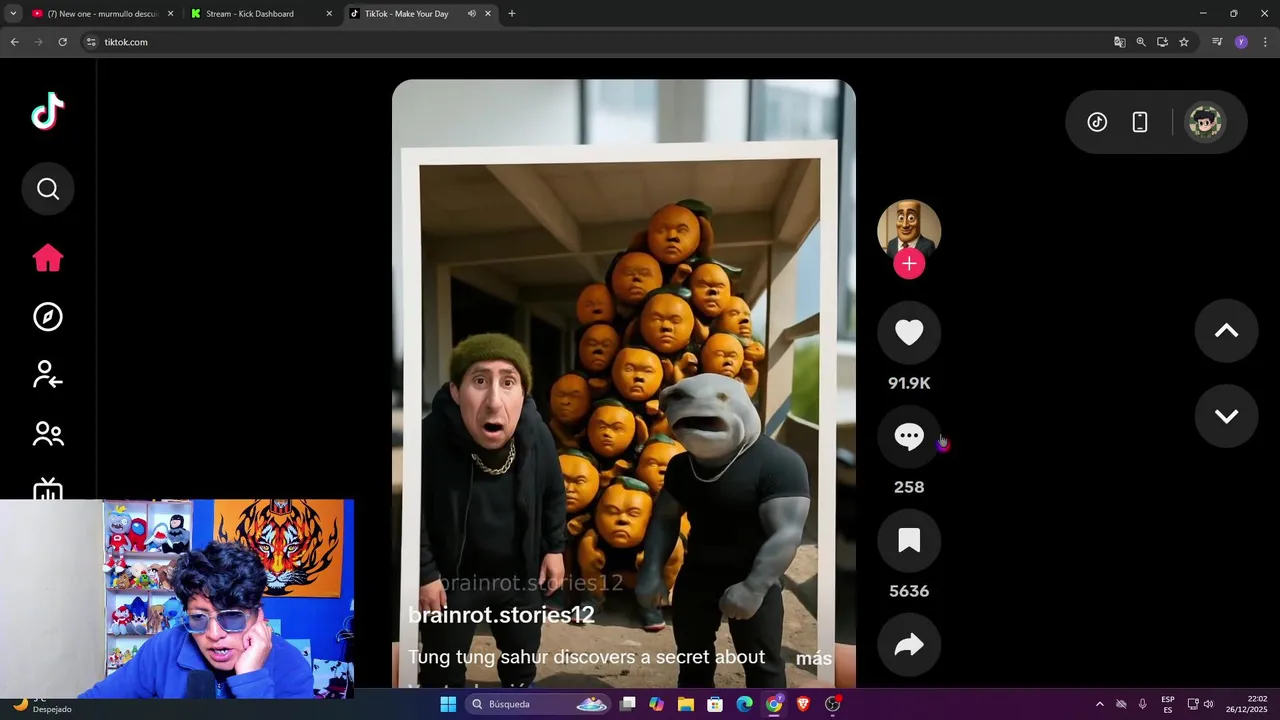Viewport: 1280px width, 720px height.
Task: Go back in browser history
Action: pos(14,42)
